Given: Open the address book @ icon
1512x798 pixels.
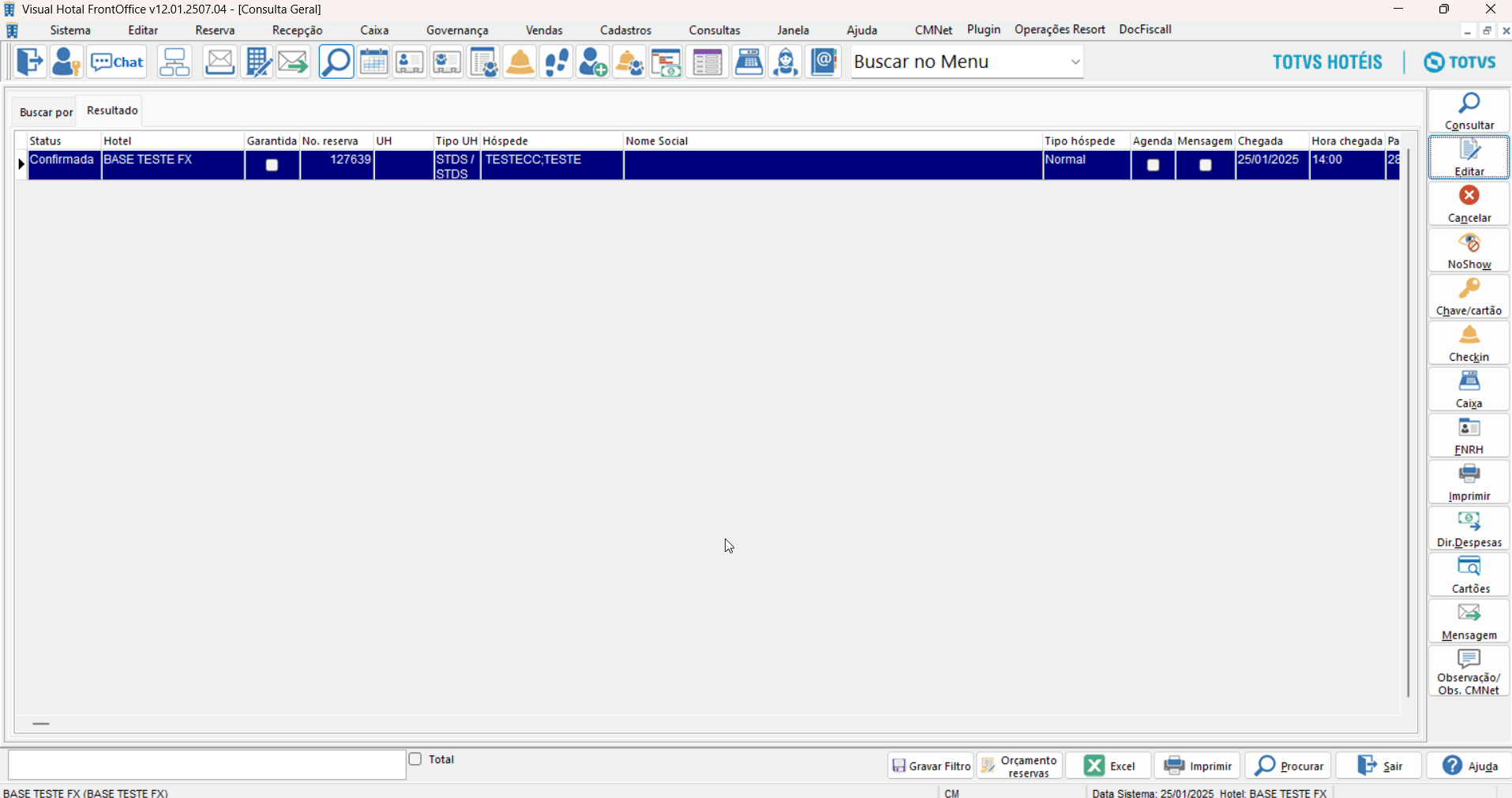Looking at the screenshot, I should [824, 62].
